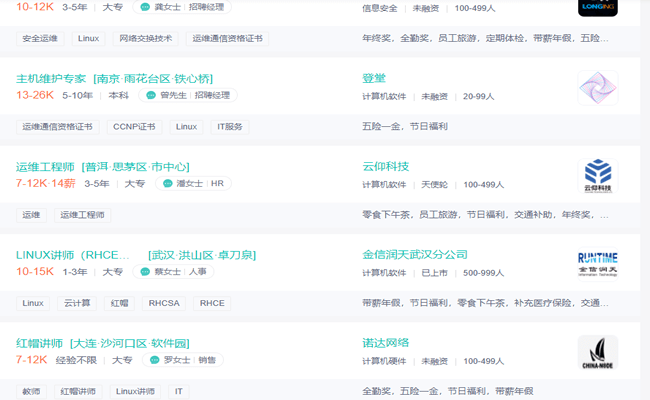Click 20-99人 company size
The image size is (650, 400).
(478, 97)
